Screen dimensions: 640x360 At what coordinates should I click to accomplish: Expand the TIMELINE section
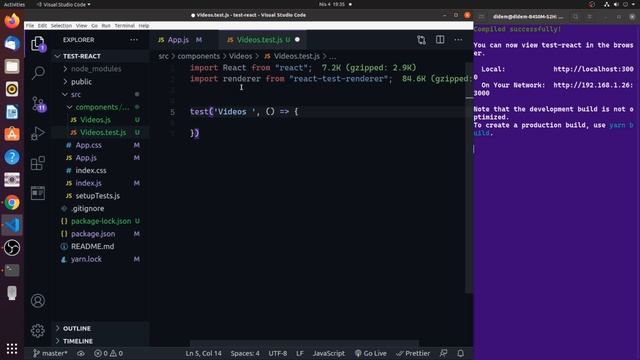tap(100, 341)
